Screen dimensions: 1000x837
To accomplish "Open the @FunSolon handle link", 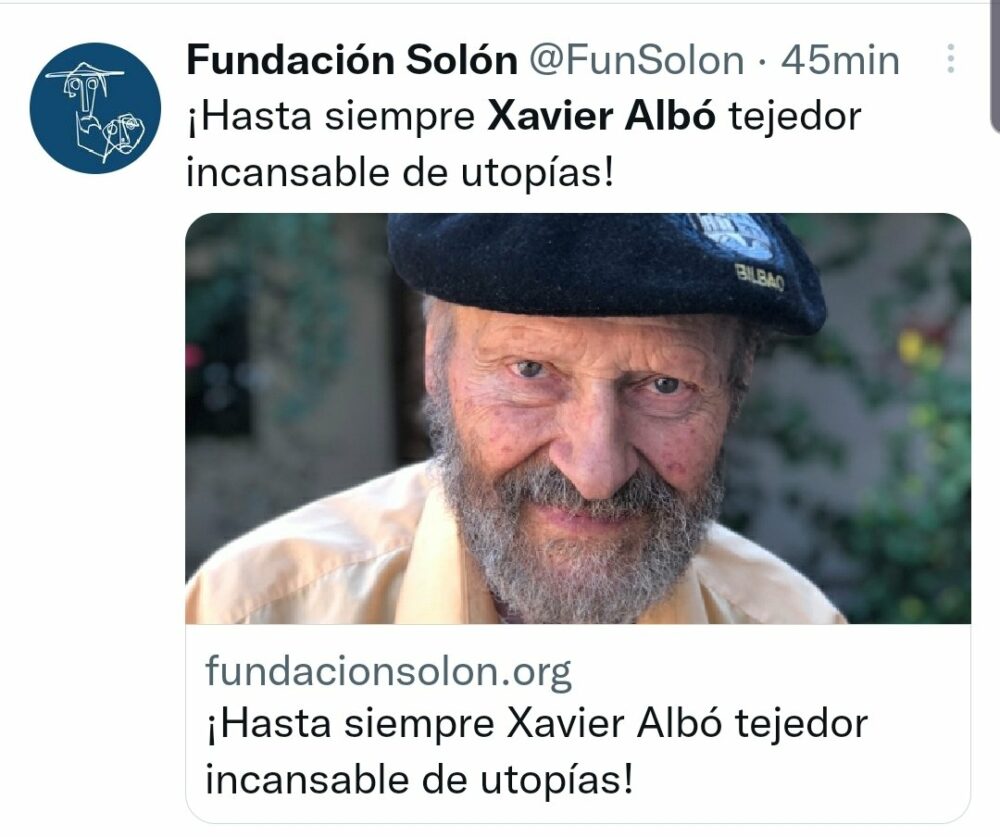I will coord(636,60).
